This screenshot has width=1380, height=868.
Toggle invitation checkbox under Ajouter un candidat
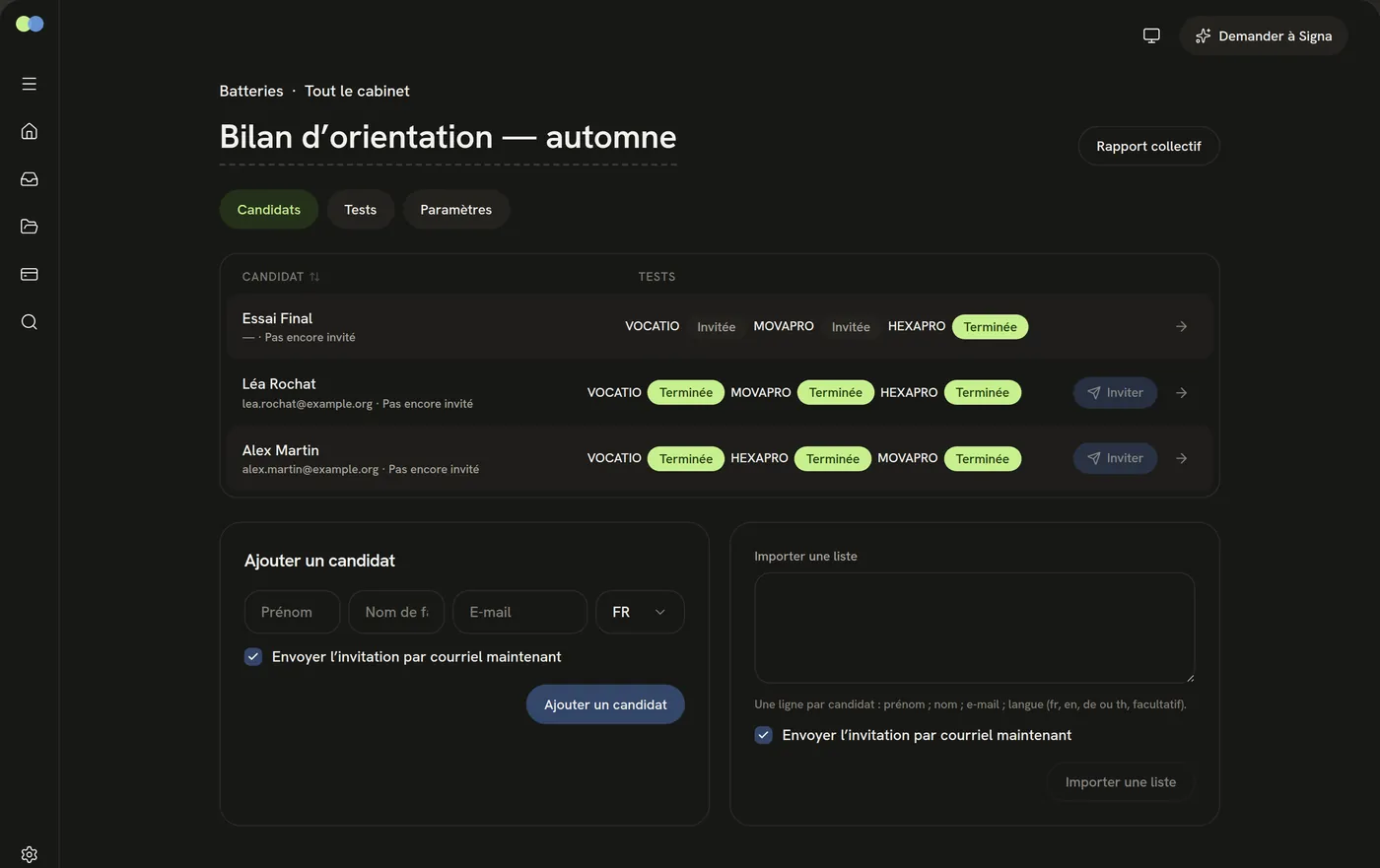253,656
